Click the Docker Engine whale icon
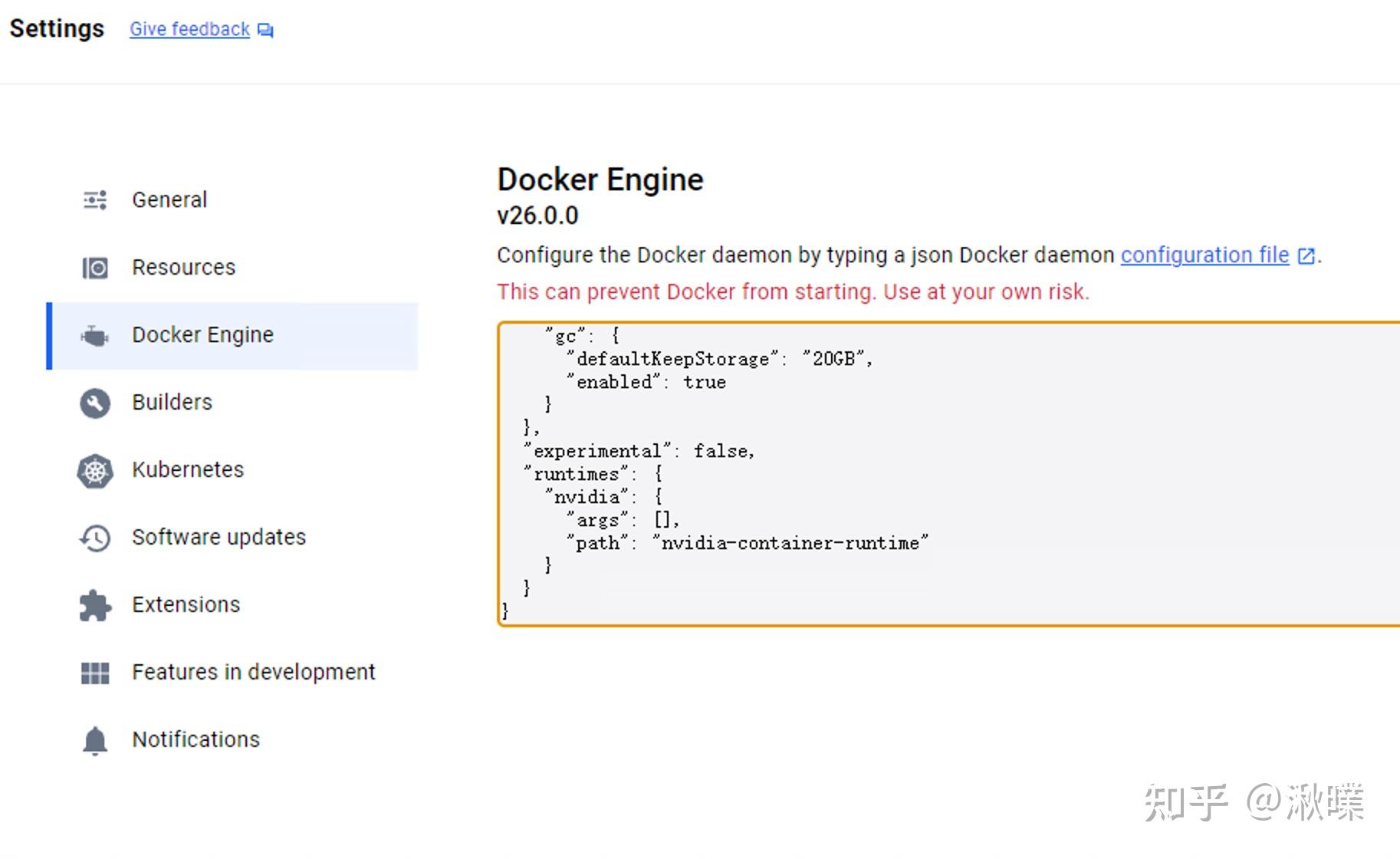Image resolution: width=1400 pixels, height=859 pixels. [95, 336]
